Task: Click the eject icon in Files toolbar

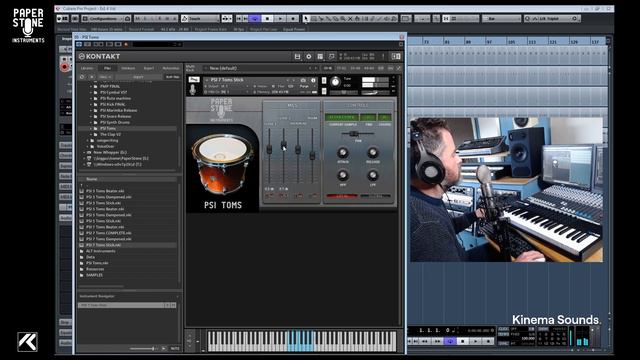Action: click(x=91, y=77)
